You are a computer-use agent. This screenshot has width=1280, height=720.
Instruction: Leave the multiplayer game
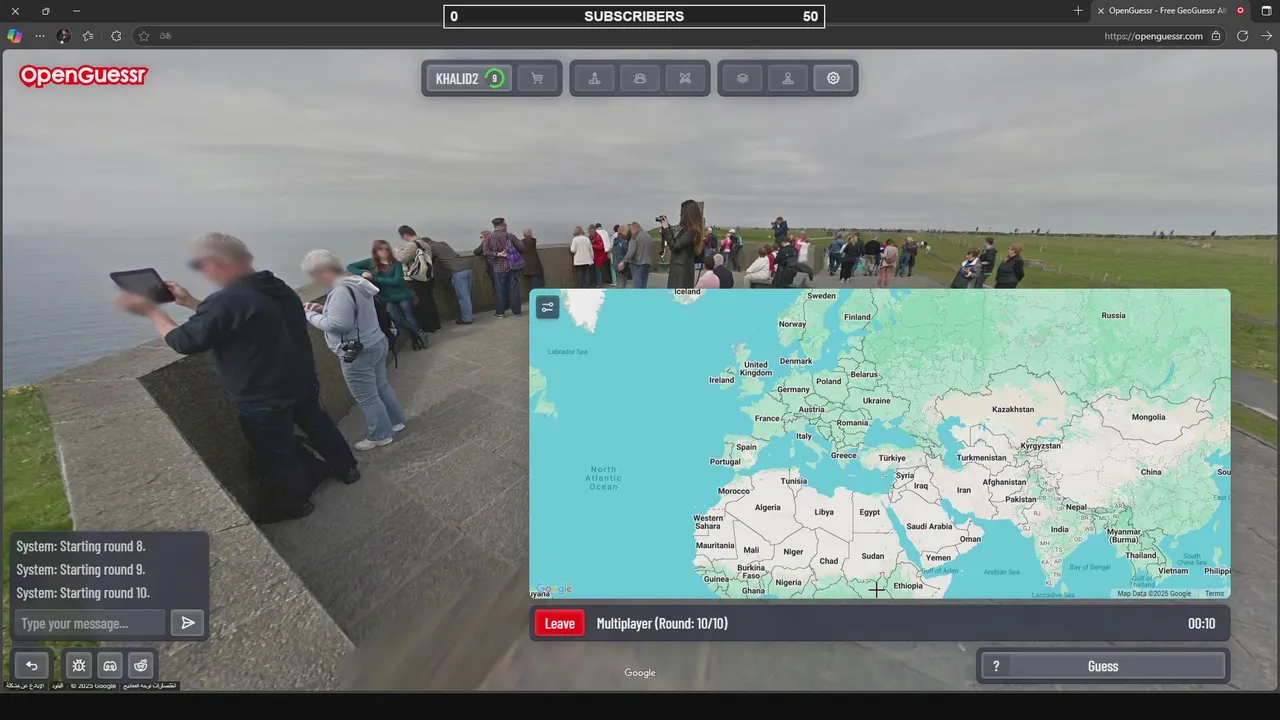[560, 623]
